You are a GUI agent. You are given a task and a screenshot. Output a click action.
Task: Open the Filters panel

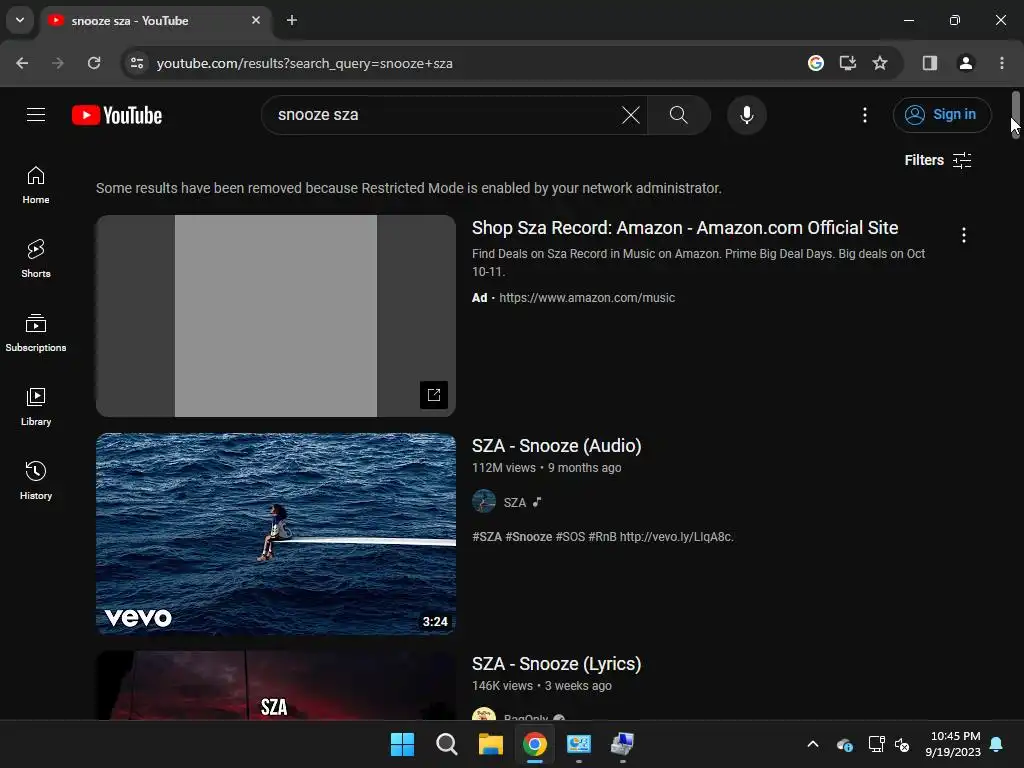[938, 160]
